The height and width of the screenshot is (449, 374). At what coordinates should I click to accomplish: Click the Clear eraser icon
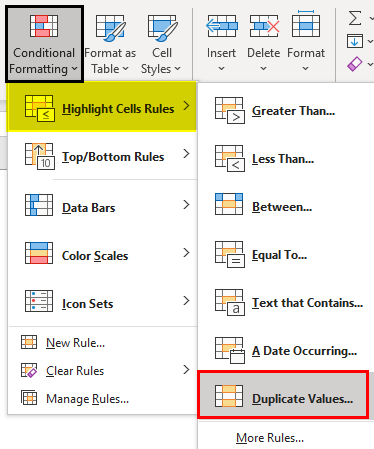(355, 64)
